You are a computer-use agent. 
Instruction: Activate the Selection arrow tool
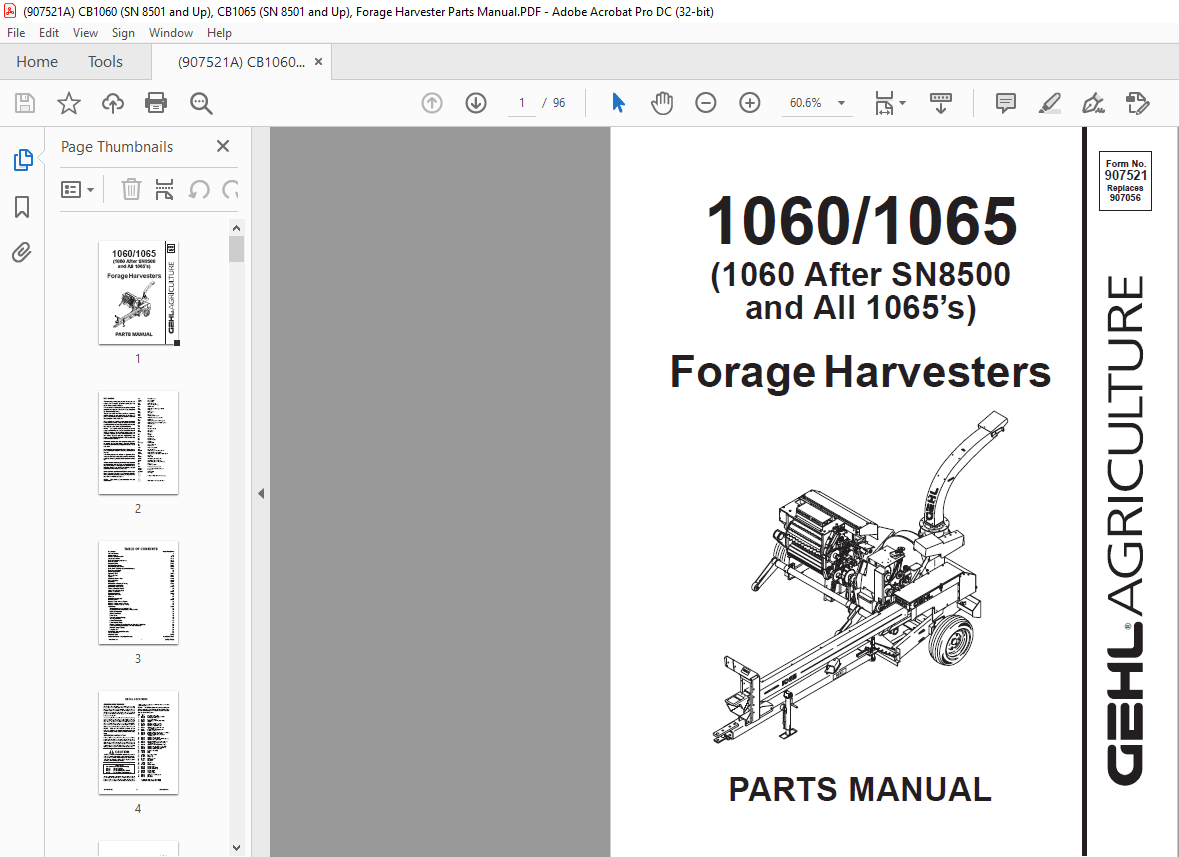(618, 103)
